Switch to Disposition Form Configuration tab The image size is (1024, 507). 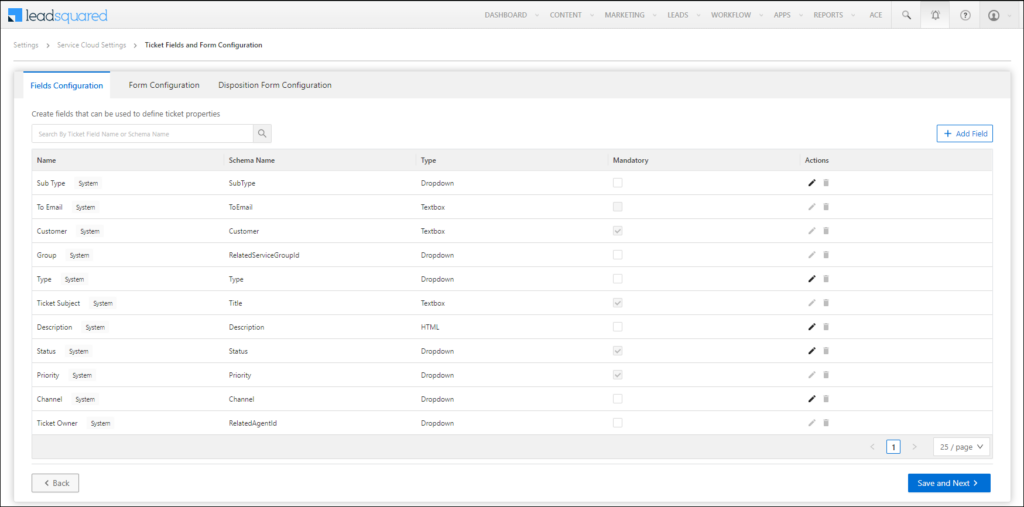275,85
